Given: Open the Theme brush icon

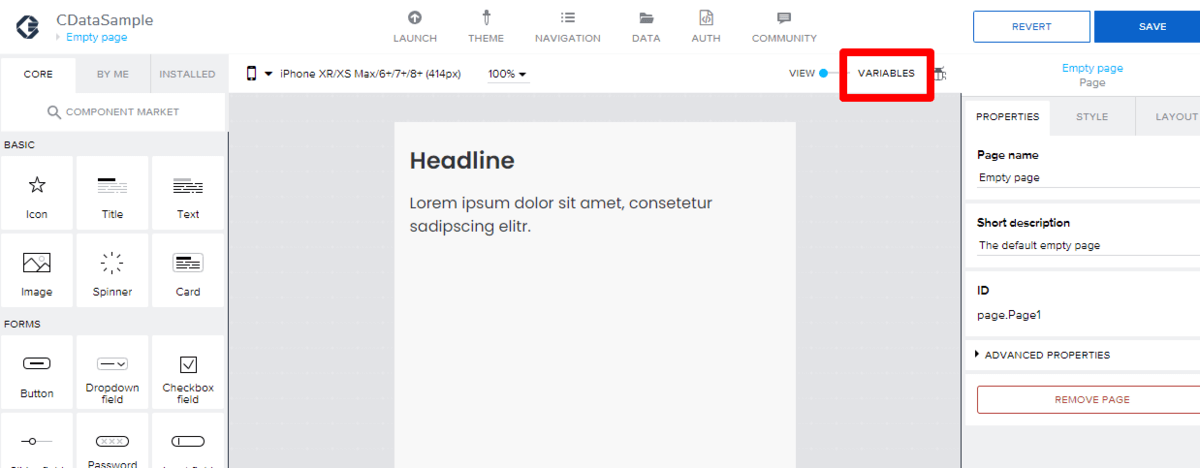Looking at the screenshot, I should coord(486,18).
